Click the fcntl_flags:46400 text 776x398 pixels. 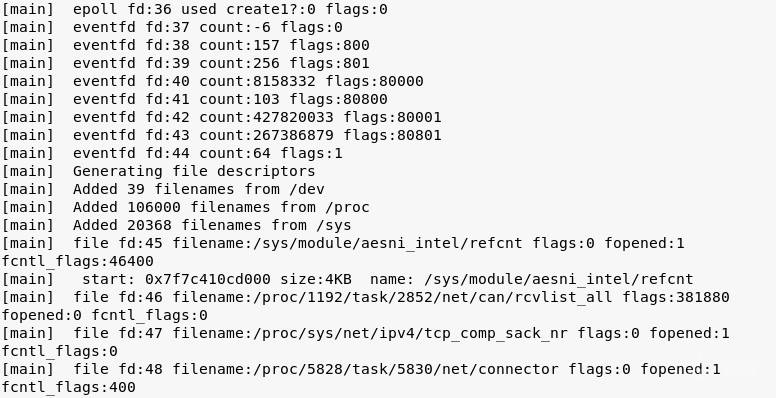78,261
